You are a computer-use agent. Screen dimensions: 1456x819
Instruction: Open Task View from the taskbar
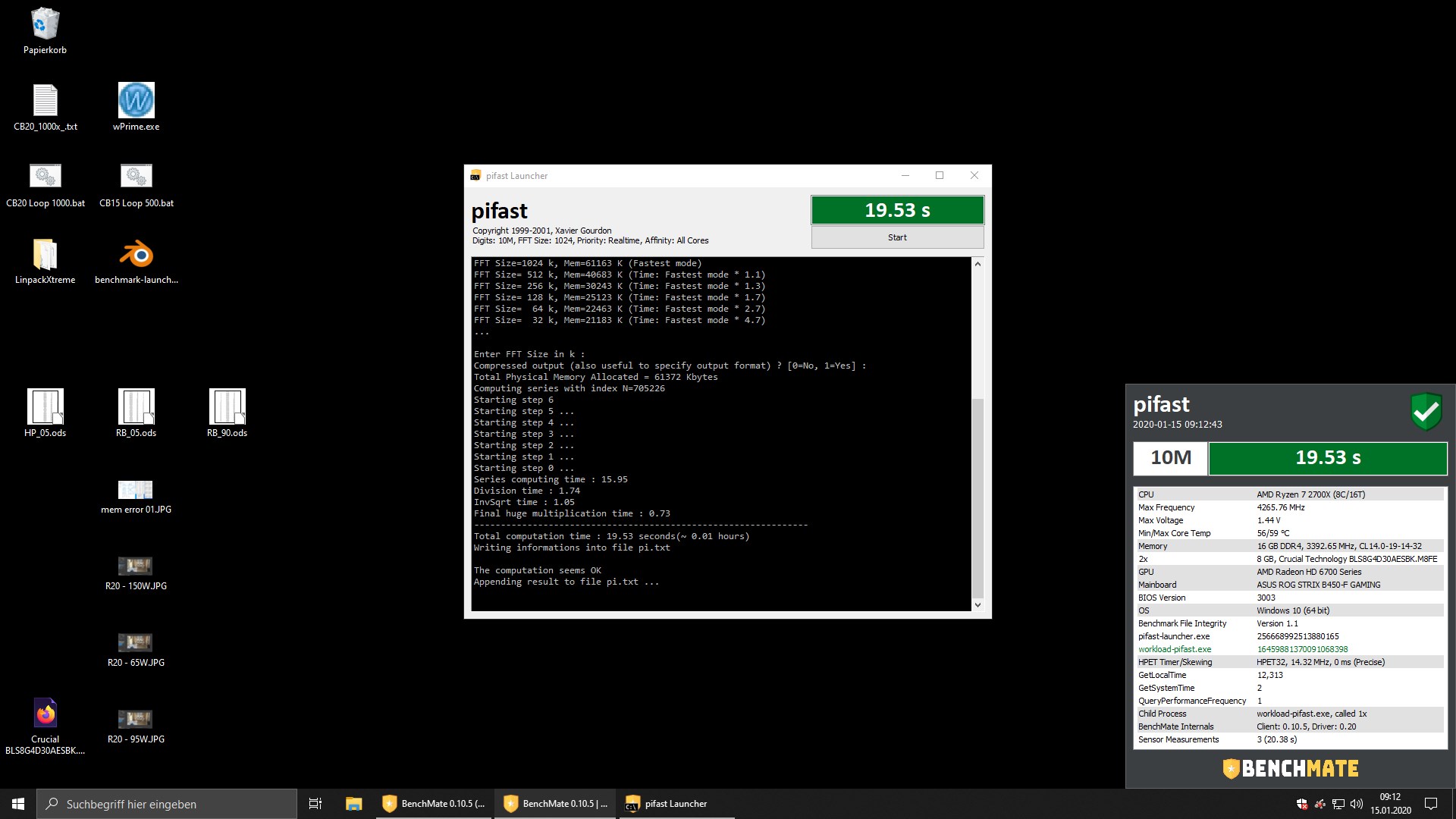[315, 804]
